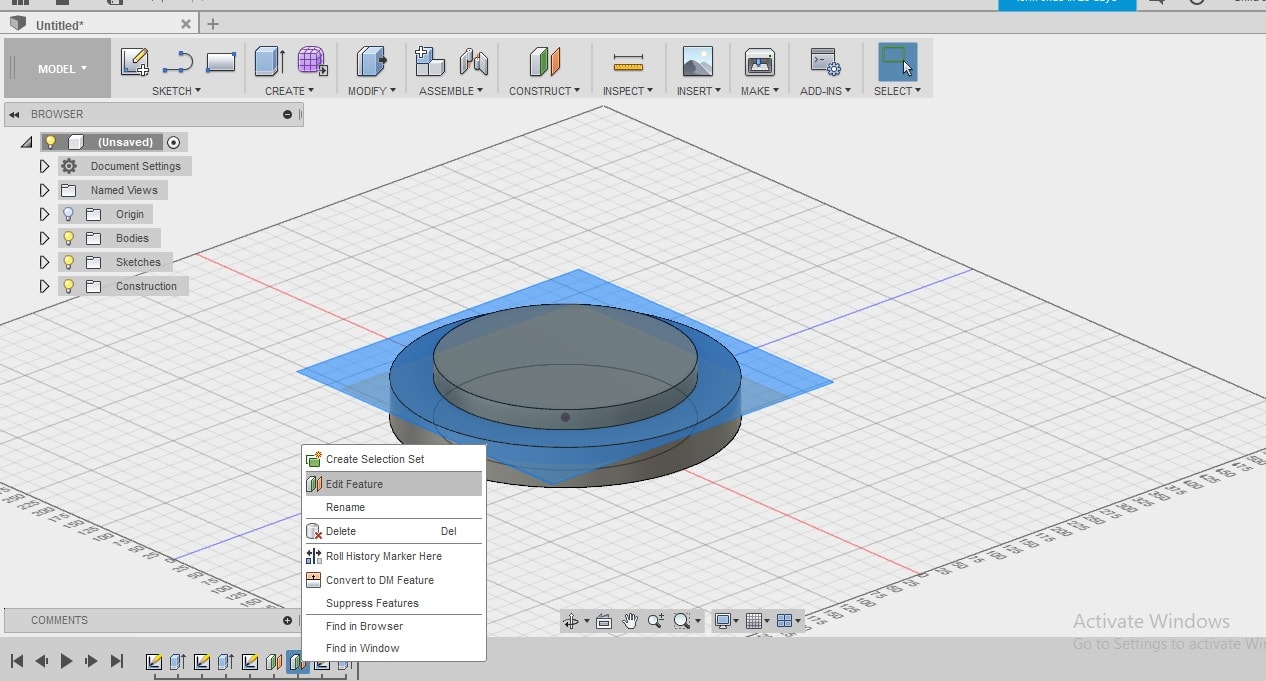
Task: Expand the Document Settings node
Action: [x=44, y=166]
